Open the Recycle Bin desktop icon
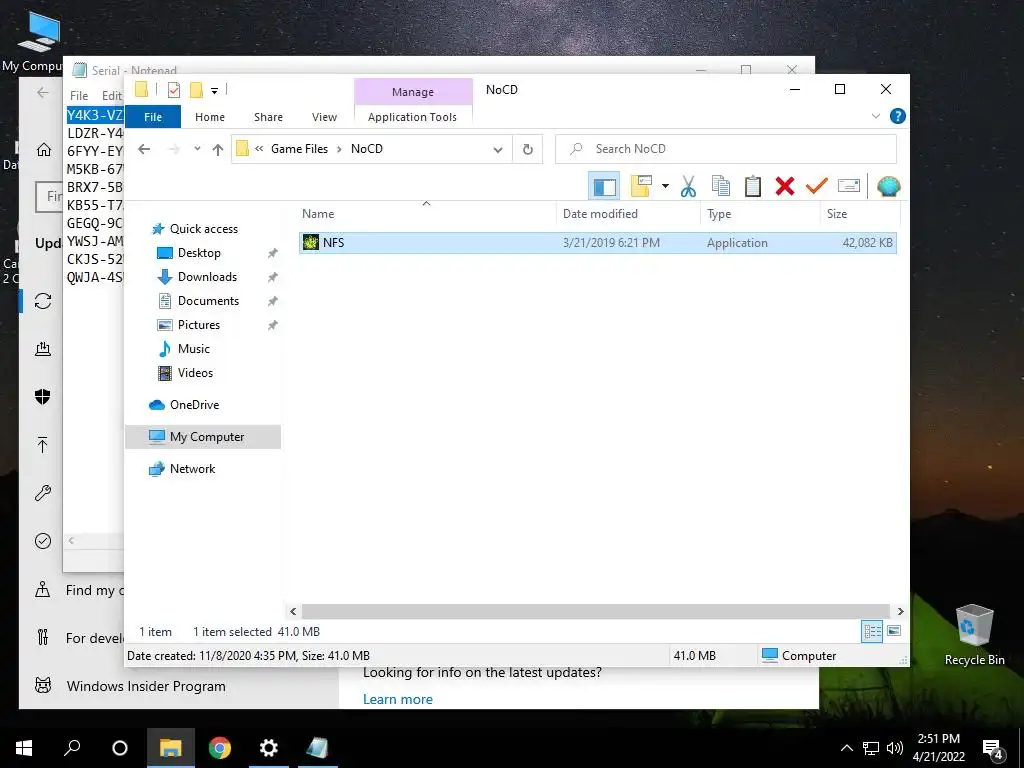1024x768 pixels. coord(974,635)
